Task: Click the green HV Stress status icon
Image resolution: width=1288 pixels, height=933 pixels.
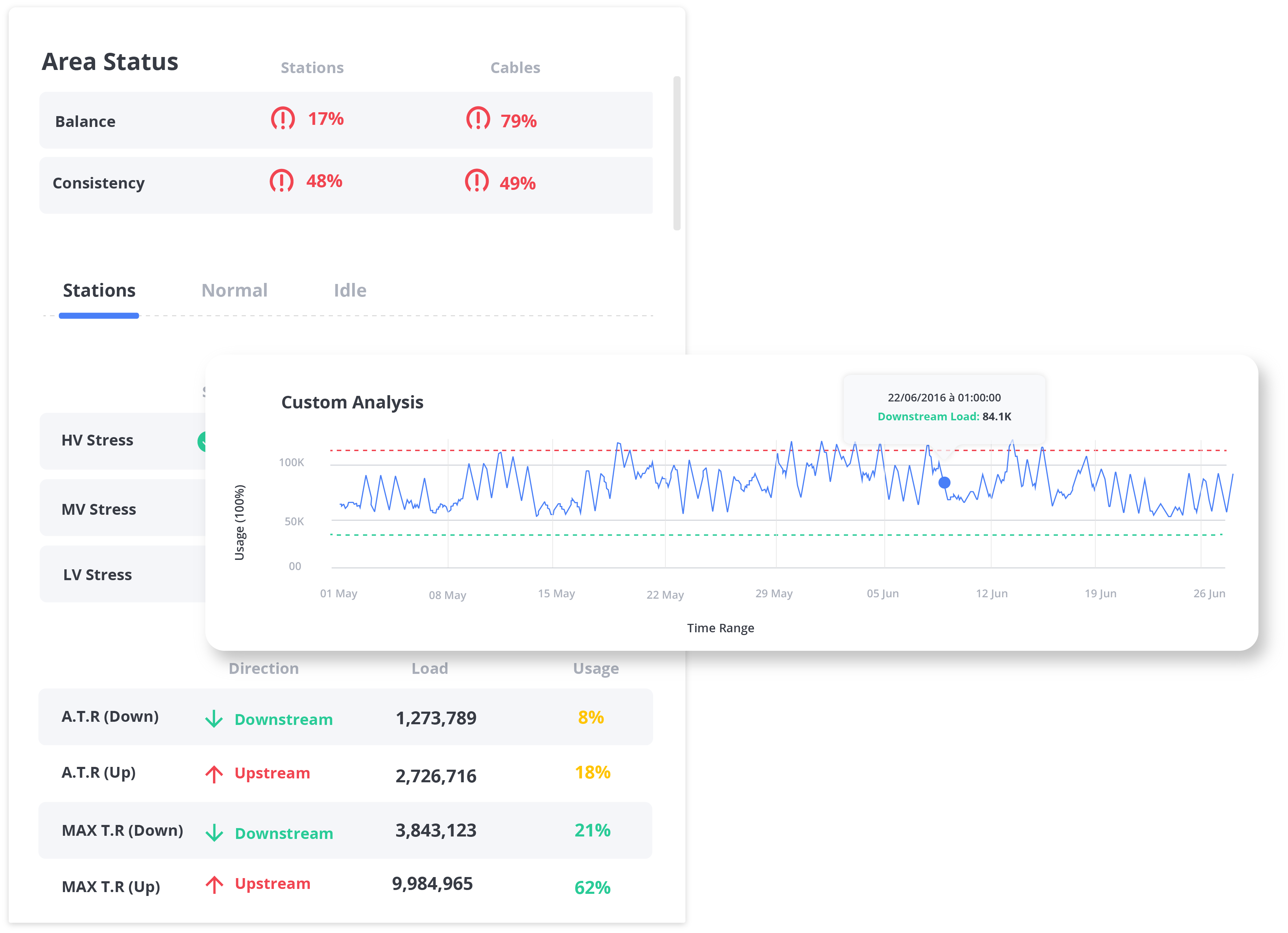Action: pos(201,441)
